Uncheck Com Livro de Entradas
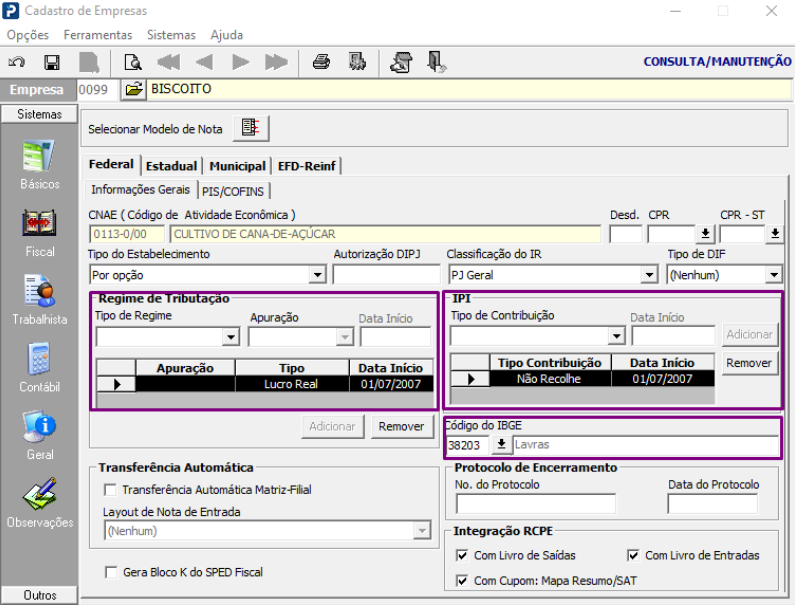The width and height of the screenshot is (795, 605). (x=634, y=555)
